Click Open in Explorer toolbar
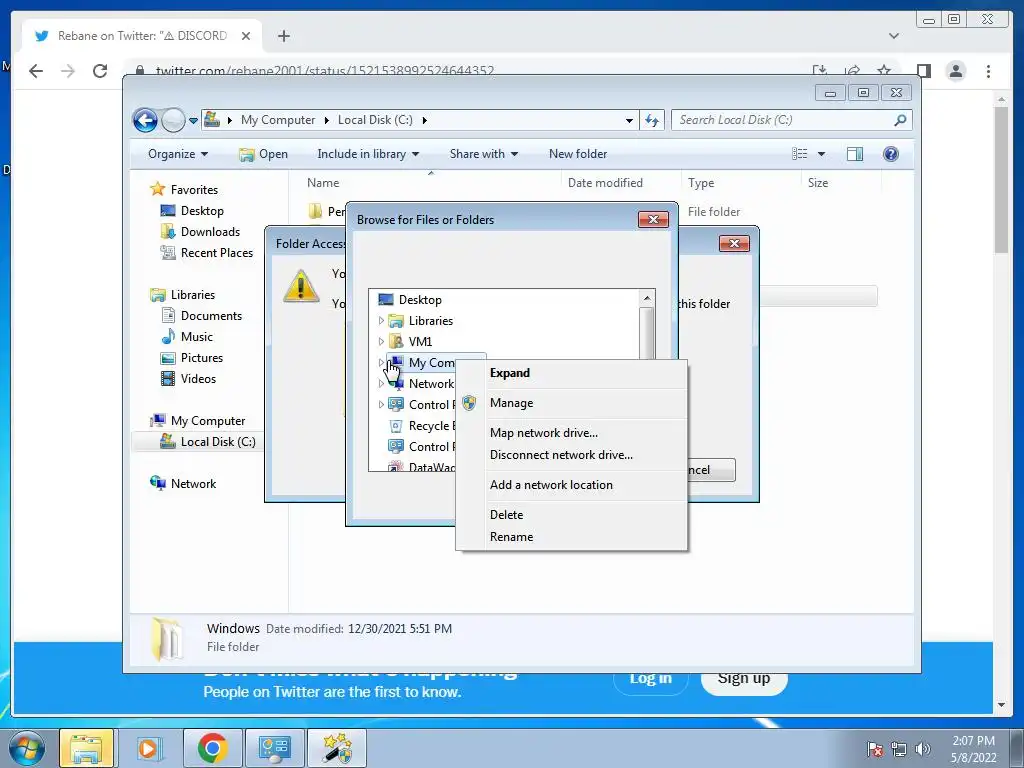This screenshot has height=768, width=1024. tap(263, 154)
